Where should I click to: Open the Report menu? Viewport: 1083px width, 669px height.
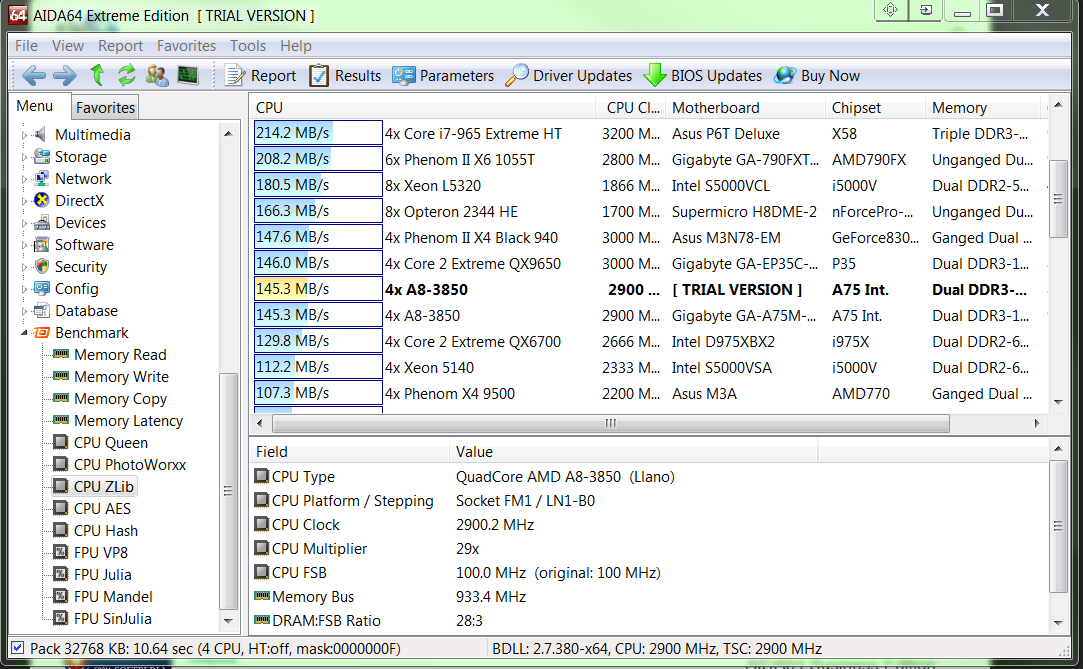pos(120,46)
